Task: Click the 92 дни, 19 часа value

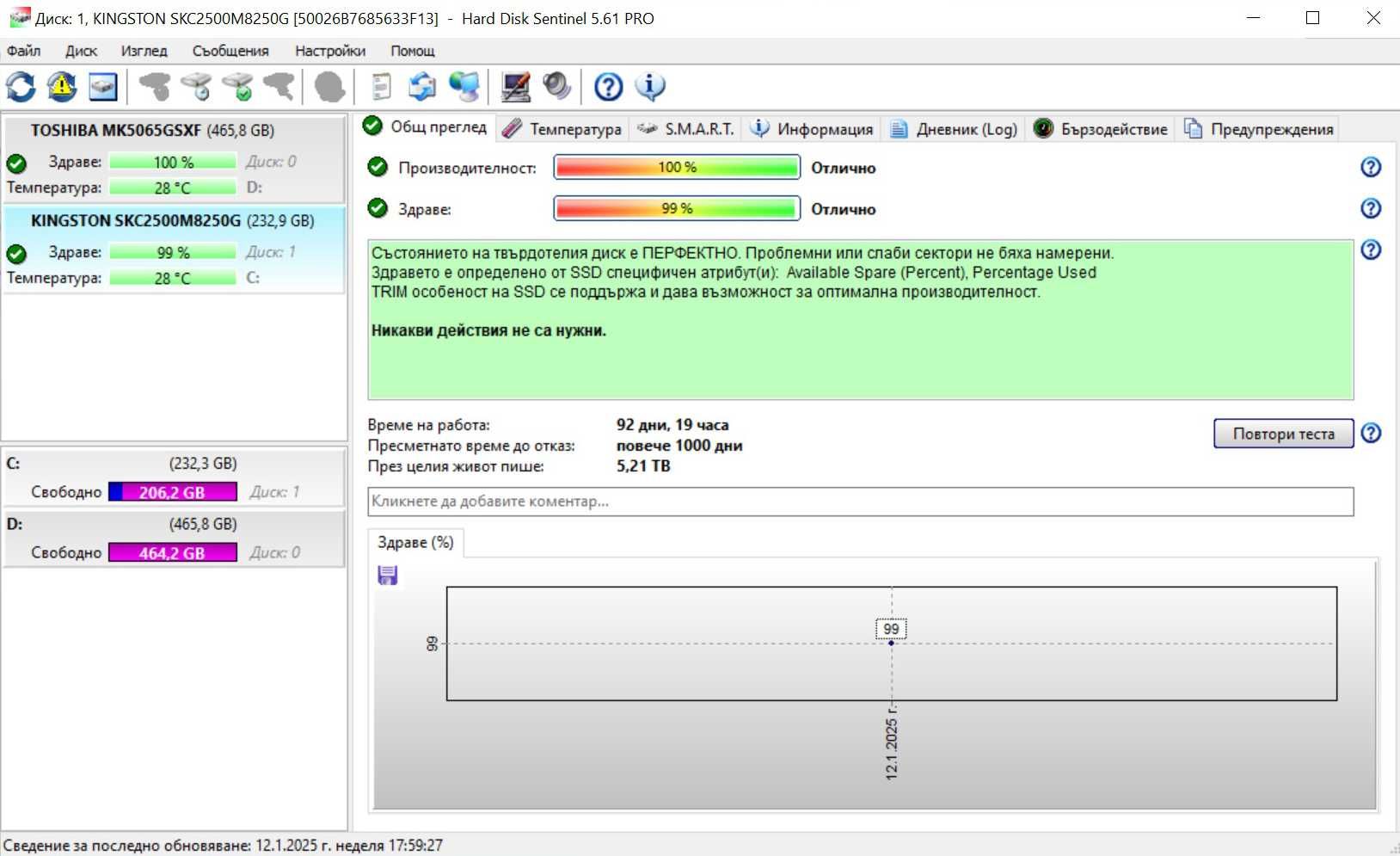Action: coord(672,425)
